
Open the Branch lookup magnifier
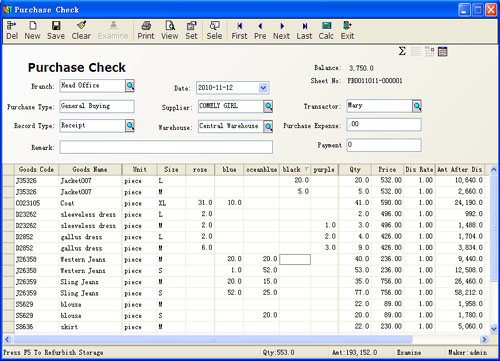click(x=130, y=86)
